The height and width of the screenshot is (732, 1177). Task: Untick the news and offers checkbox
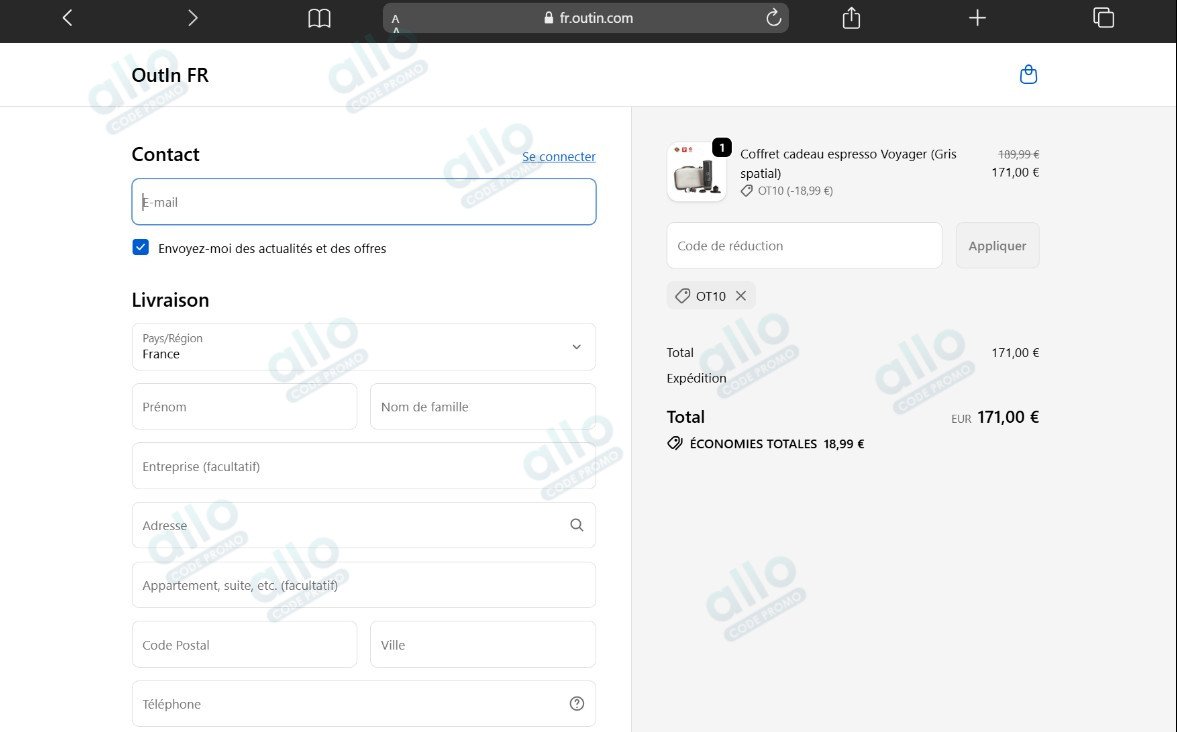[x=140, y=247]
